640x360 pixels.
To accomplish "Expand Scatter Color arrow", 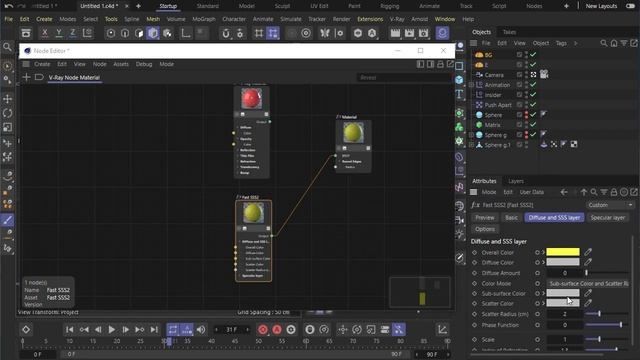I will [543, 303].
